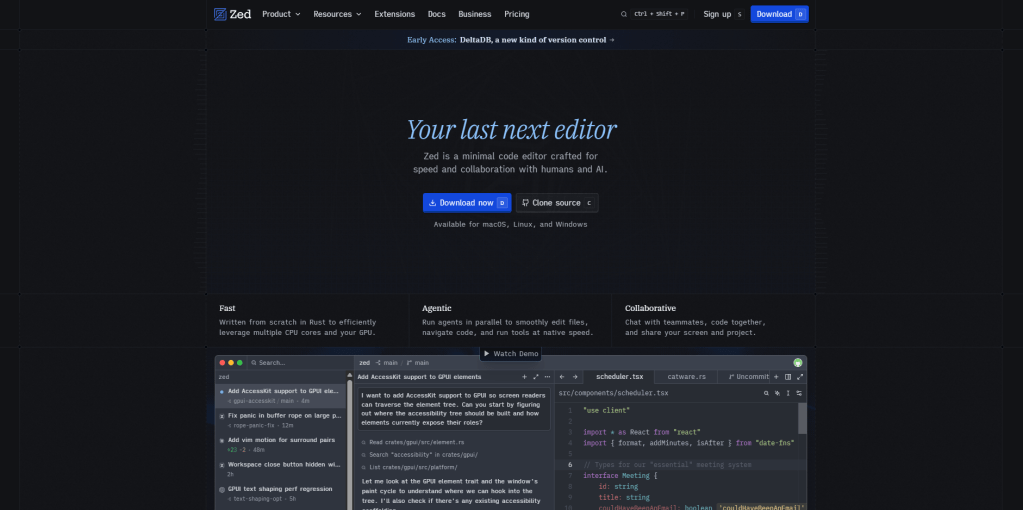
Task: Open thread 'Workspace close button hidden wi…'
Action: (281, 470)
